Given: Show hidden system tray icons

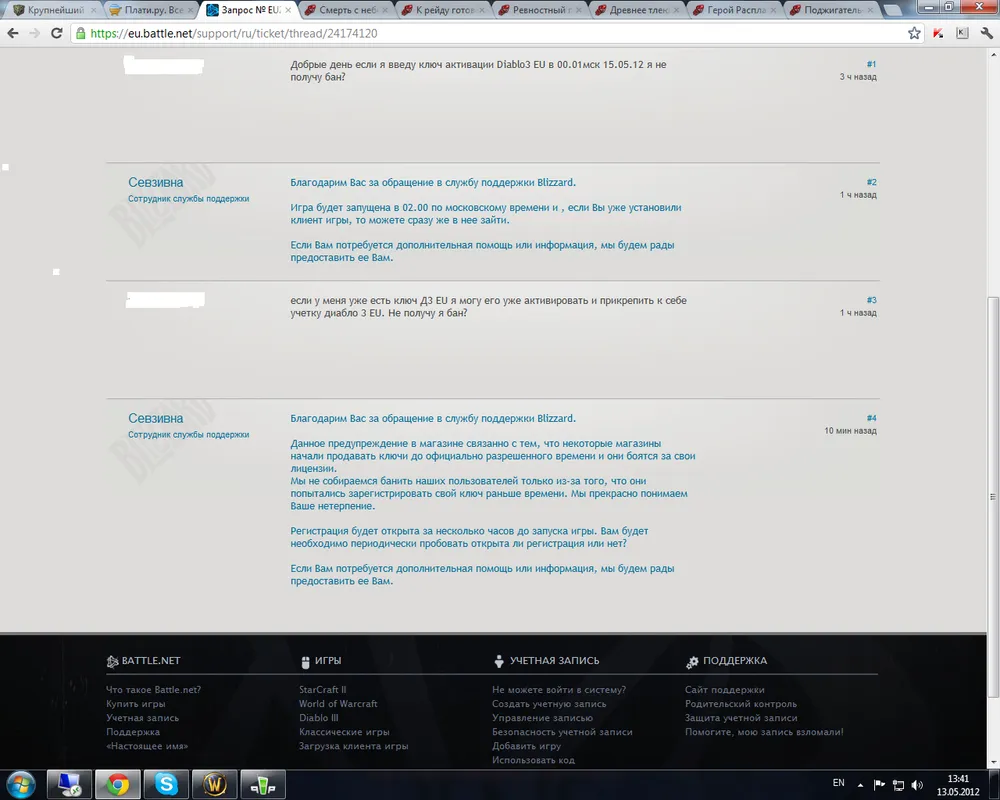Looking at the screenshot, I should pyautogui.click(x=860, y=784).
